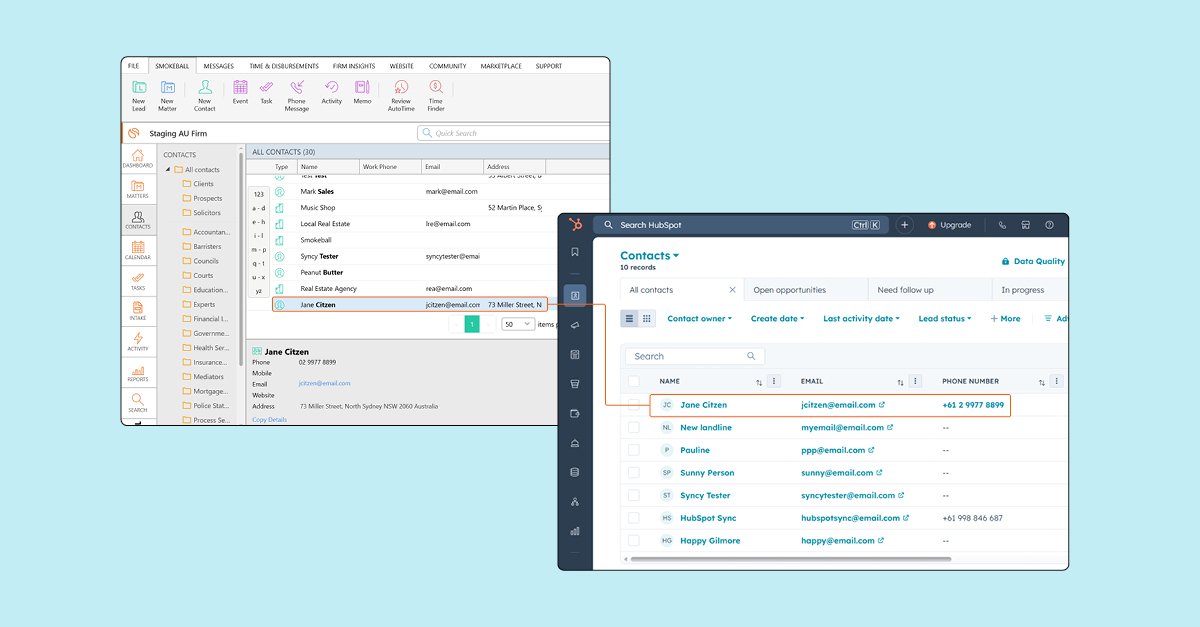Screen dimensions: 1200x627
Task: Open HubSpot reporting bar-chart icon
Action: tap(575, 531)
